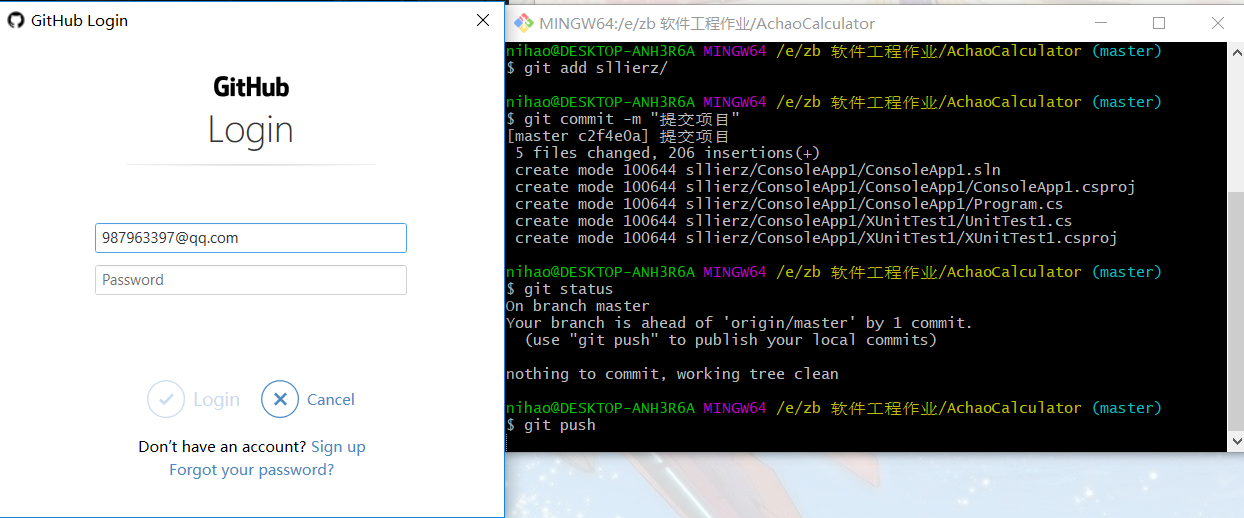
Task: Maximize the MINGW64 terminal window
Action: click(x=1159, y=23)
